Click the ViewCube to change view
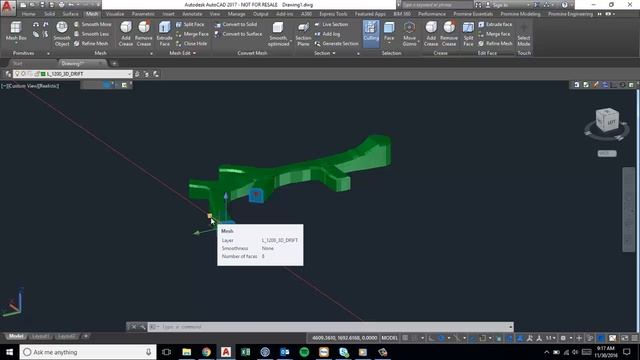640x360 pixels. pyautogui.click(x=607, y=120)
